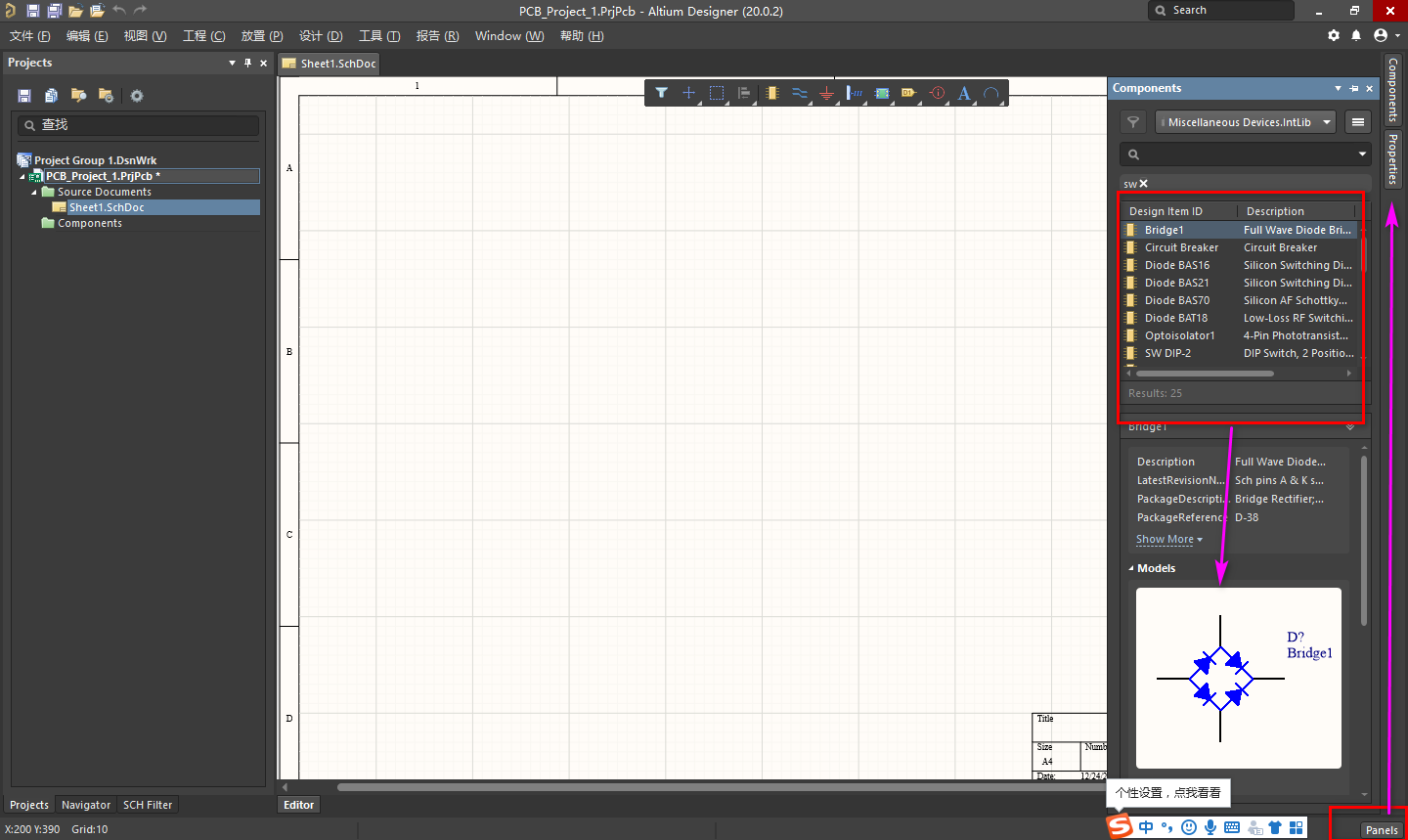Select the Sheet1.SchDoc document tab
1408x840 pixels.
[330, 64]
